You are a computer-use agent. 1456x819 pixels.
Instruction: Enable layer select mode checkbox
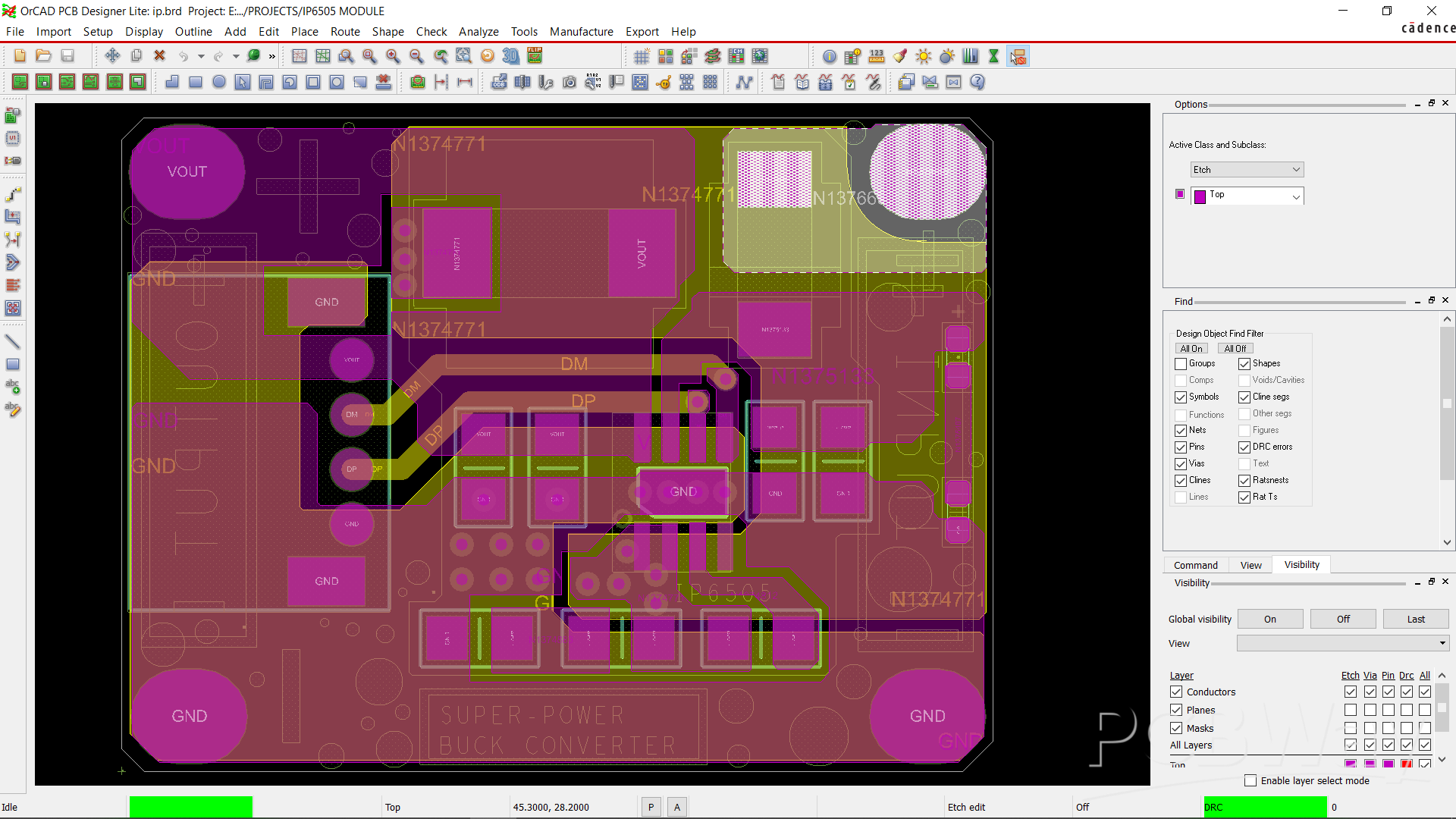pyautogui.click(x=1250, y=781)
